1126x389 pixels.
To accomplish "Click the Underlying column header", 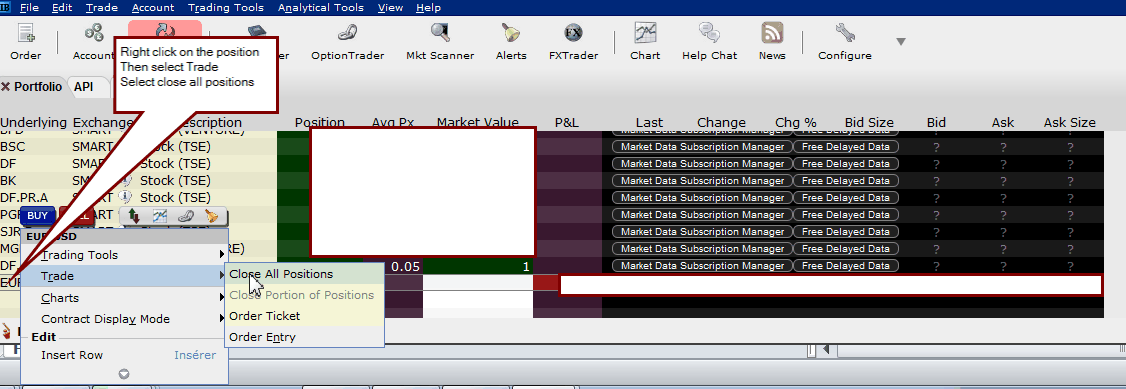I will click(x=34, y=123).
